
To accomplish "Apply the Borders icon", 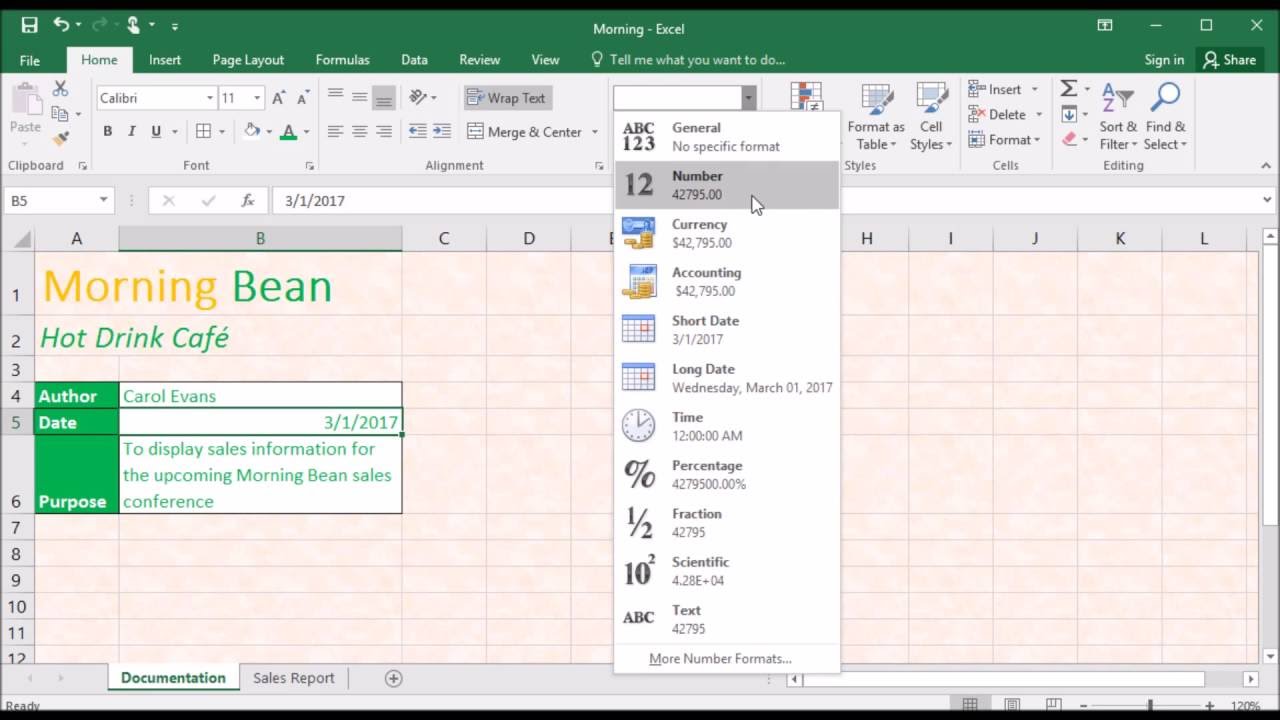I will [x=203, y=131].
